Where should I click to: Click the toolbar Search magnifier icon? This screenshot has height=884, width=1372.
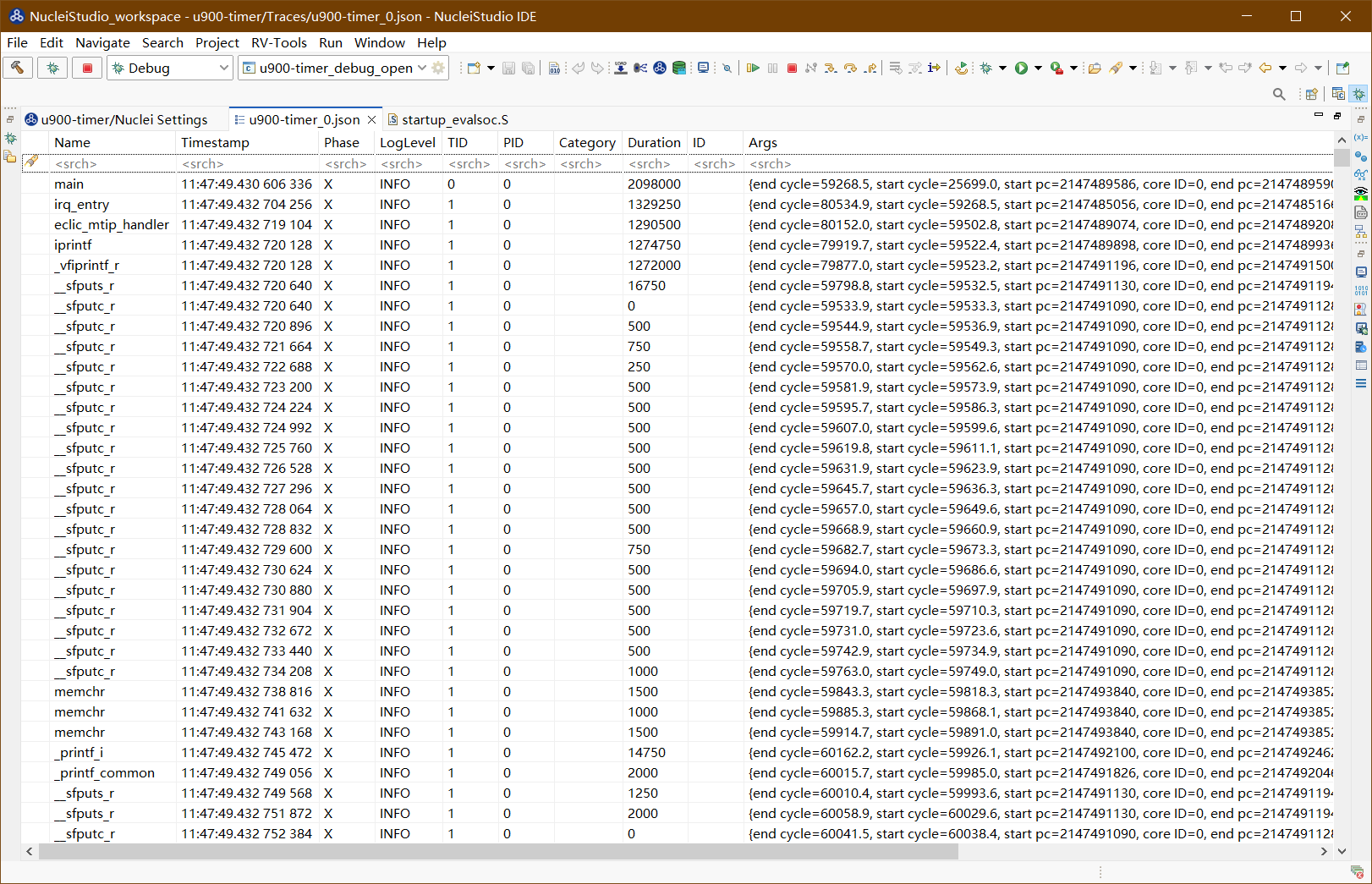tap(1279, 94)
